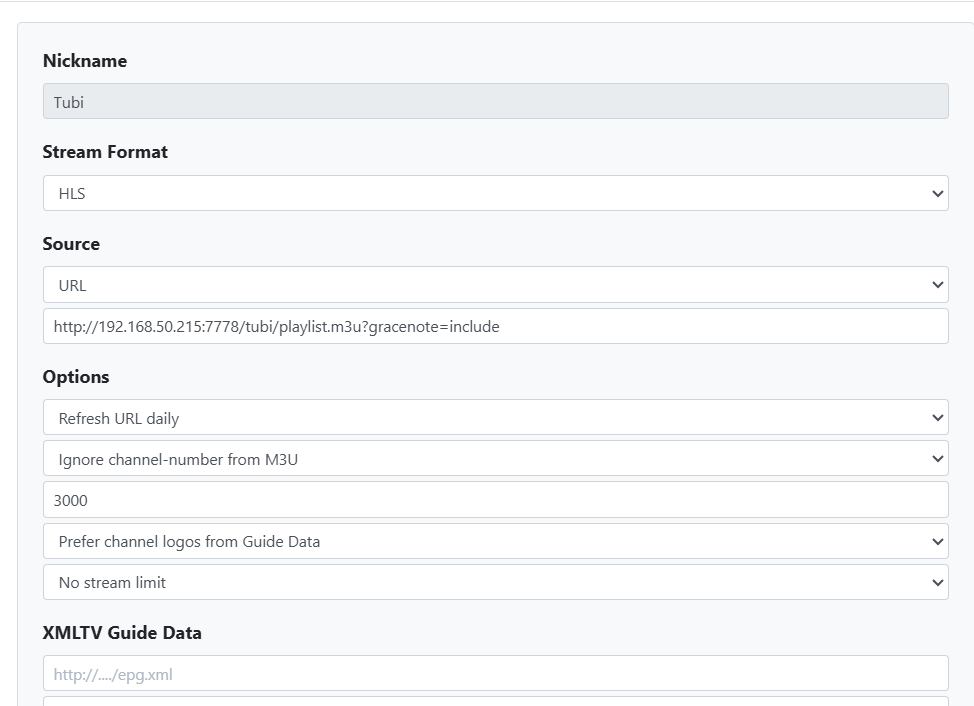Click the chevron arrow on the HLS selector

[x=937, y=193]
